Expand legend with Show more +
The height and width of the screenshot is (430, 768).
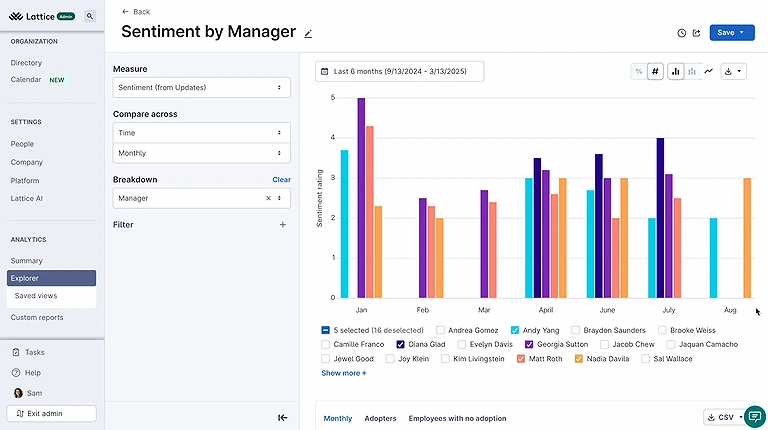click(x=344, y=373)
